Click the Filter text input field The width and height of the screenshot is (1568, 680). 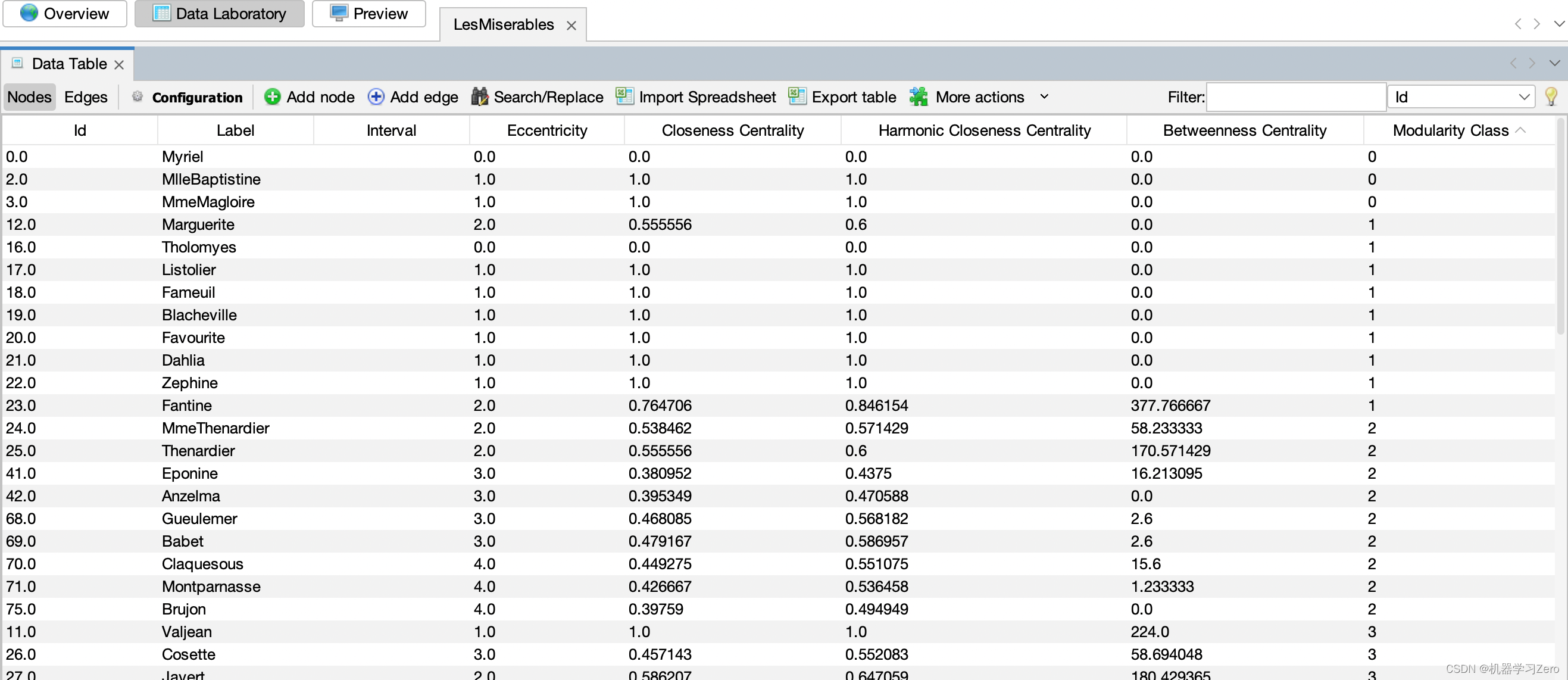tap(1295, 97)
